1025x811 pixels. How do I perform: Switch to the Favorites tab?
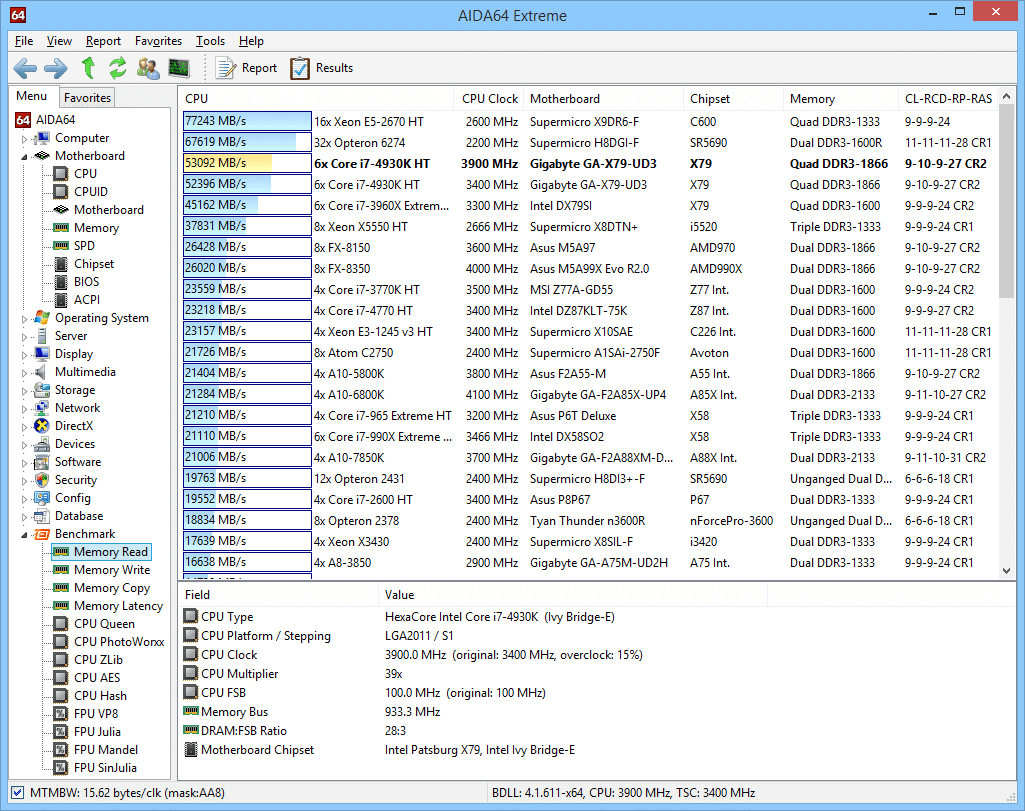point(86,96)
